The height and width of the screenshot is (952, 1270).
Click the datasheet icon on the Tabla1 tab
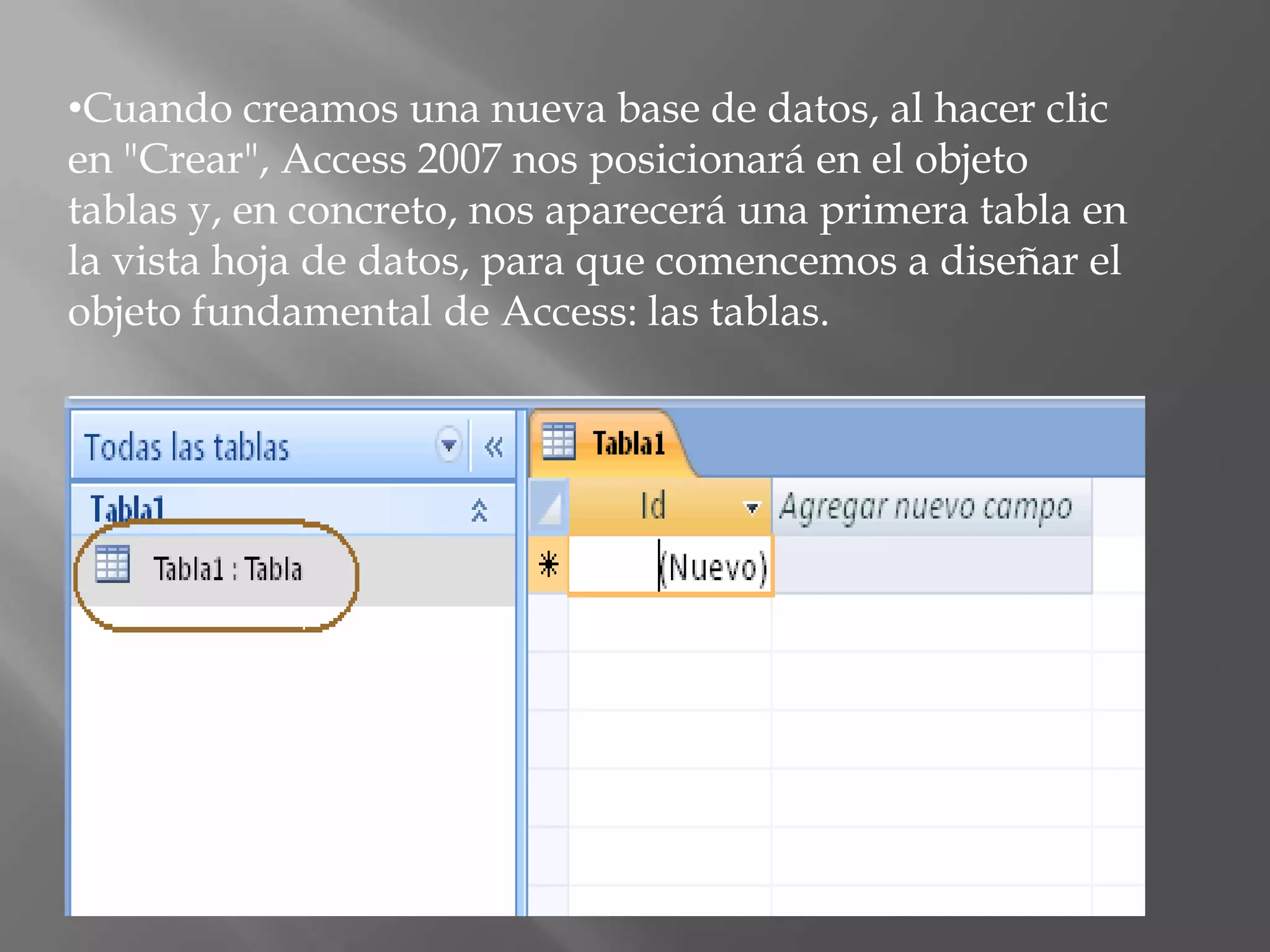559,441
